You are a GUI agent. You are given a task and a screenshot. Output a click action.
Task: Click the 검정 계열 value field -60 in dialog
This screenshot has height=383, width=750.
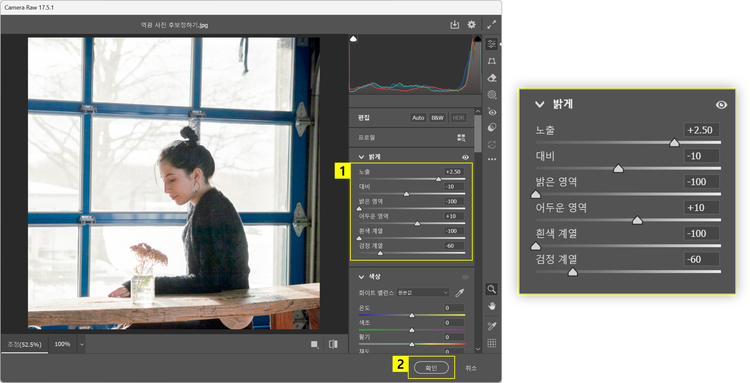pyautogui.click(x=453, y=246)
